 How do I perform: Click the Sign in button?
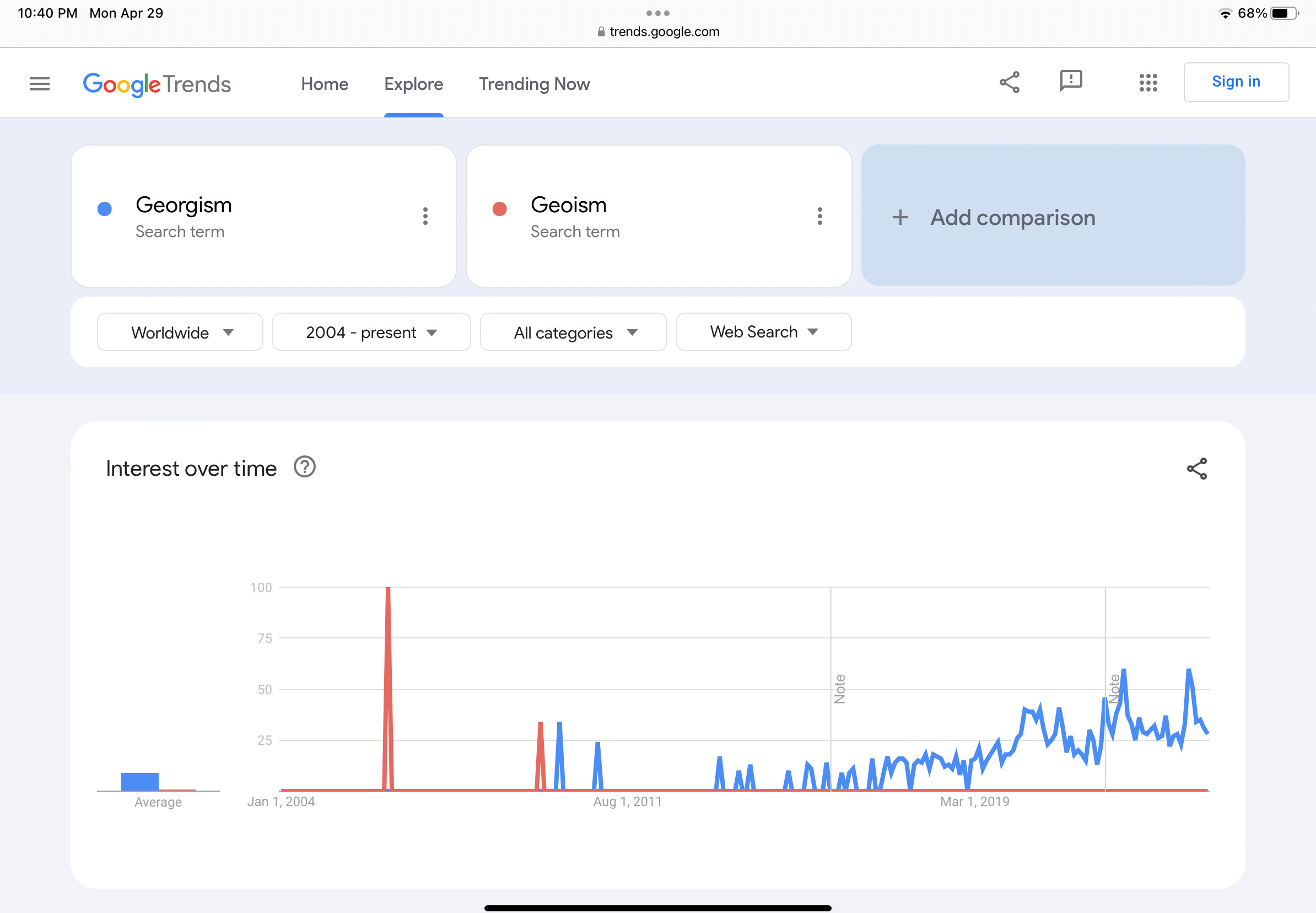click(1236, 82)
